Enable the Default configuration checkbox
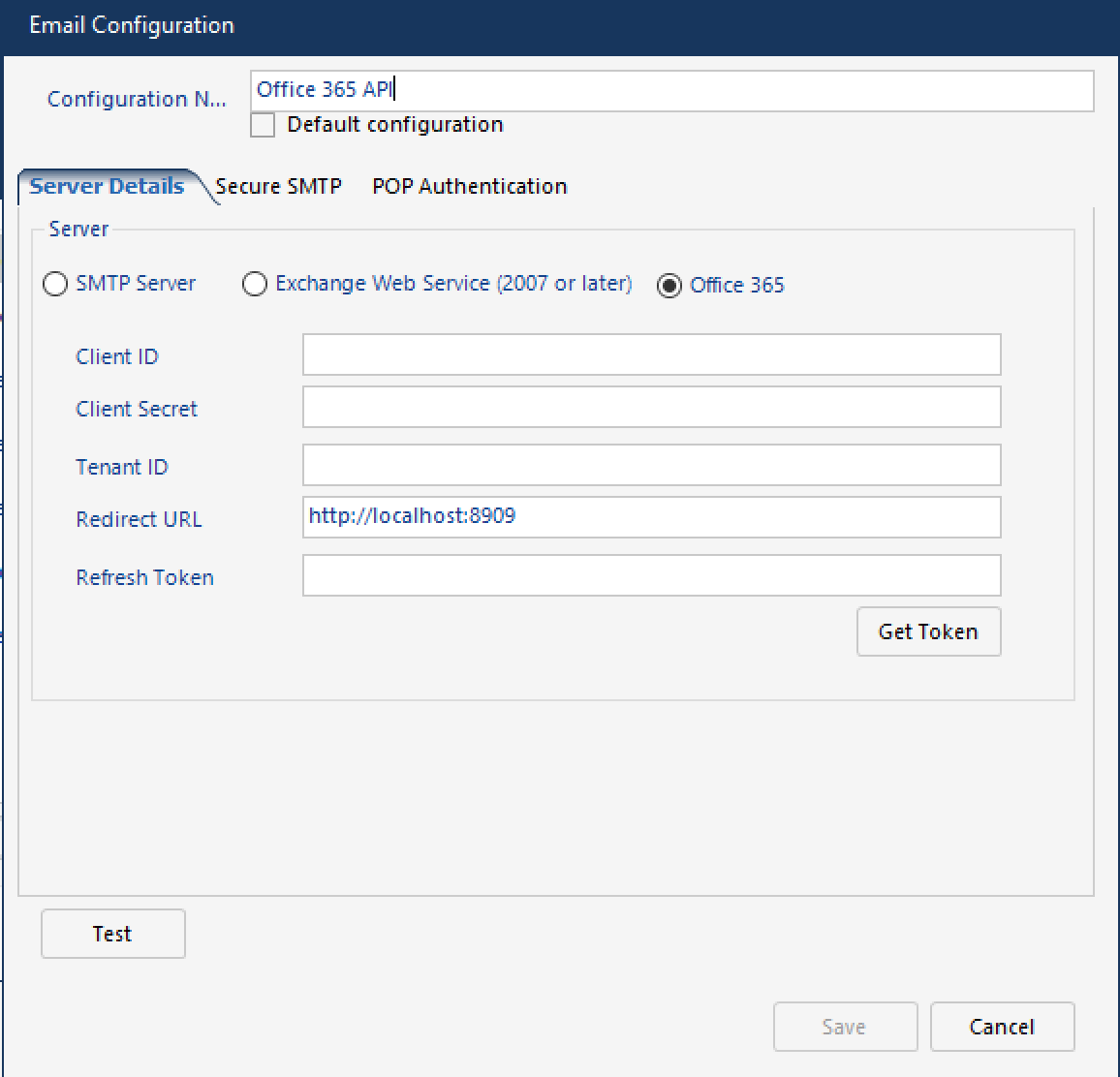 (x=263, y=125)
